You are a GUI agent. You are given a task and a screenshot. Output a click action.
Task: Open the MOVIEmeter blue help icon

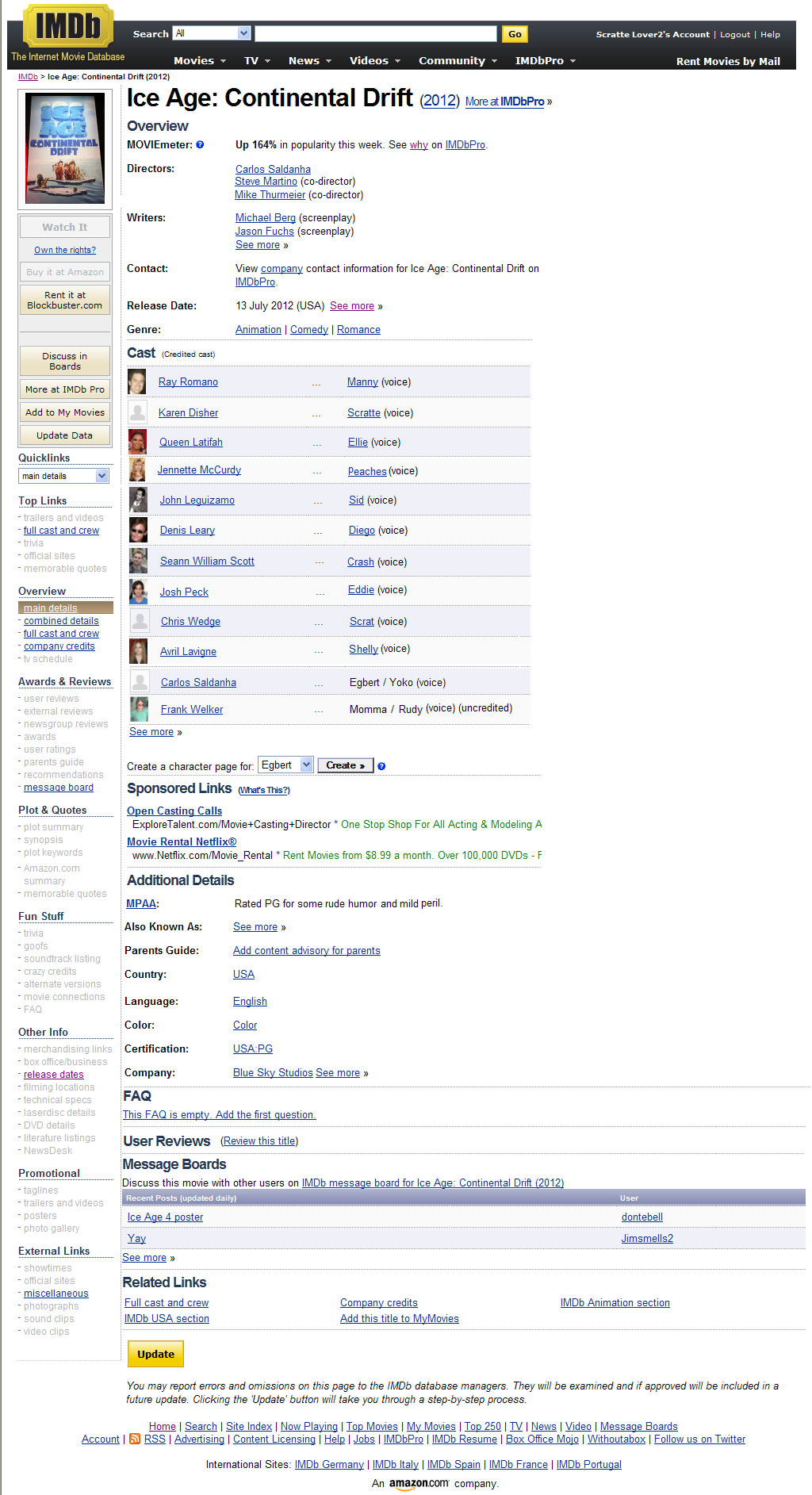(200, 144)
